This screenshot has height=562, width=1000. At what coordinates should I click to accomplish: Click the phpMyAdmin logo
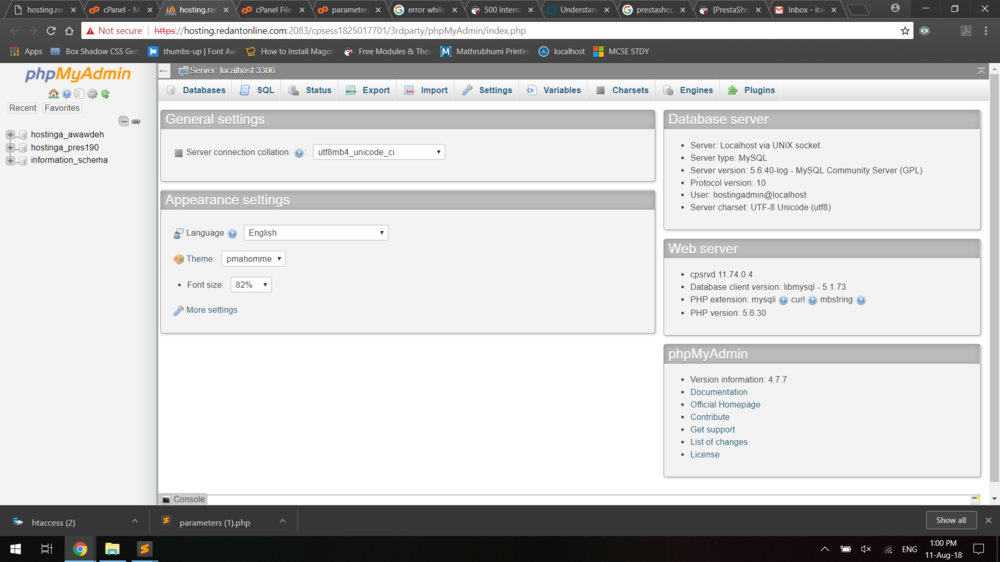click(78, 74)
